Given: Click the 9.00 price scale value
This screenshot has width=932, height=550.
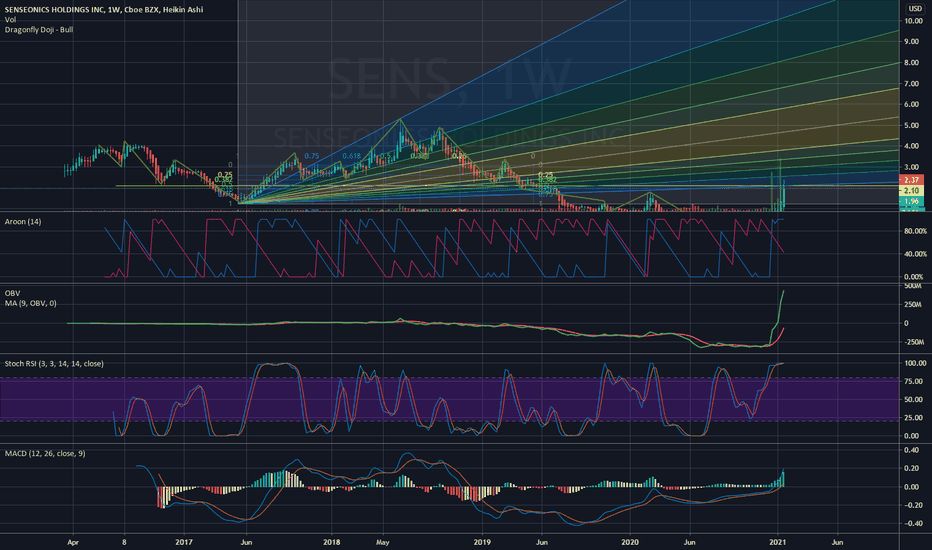Looking at the screenshot, I should point(912,42).
